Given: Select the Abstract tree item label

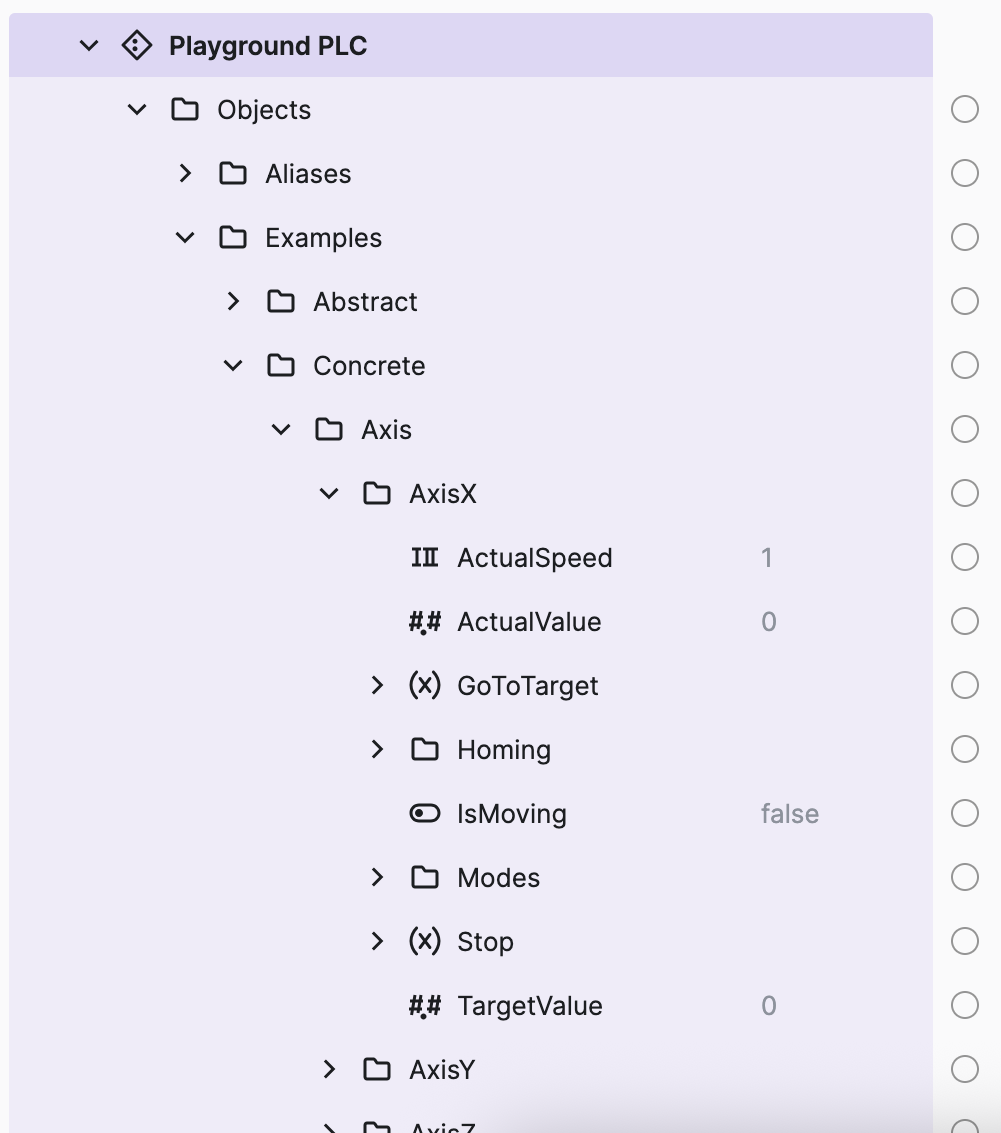Looking at the screenshot, I should tap(365, 302).
